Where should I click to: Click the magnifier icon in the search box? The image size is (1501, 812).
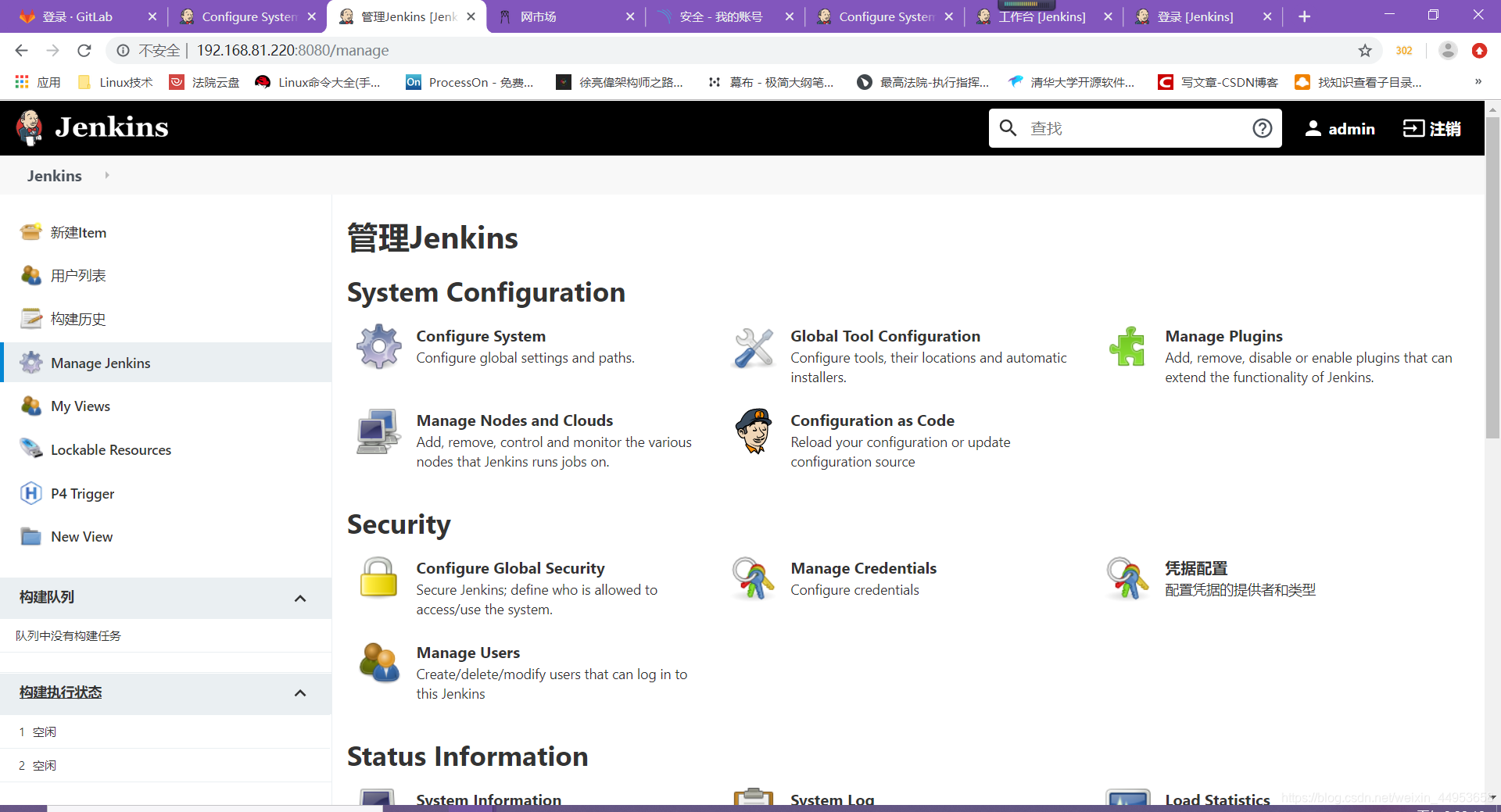pyautogui.click(x=1008, y=128)
